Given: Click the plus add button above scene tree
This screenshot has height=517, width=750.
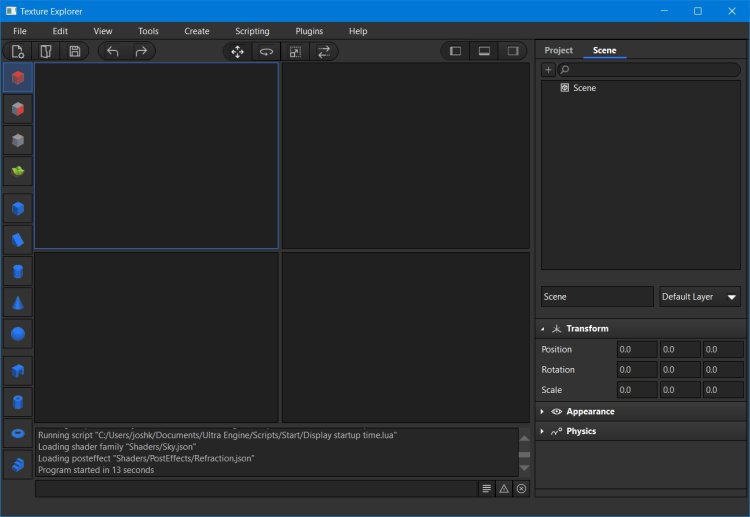Looking at the screenshot, I should coord(548,70).
